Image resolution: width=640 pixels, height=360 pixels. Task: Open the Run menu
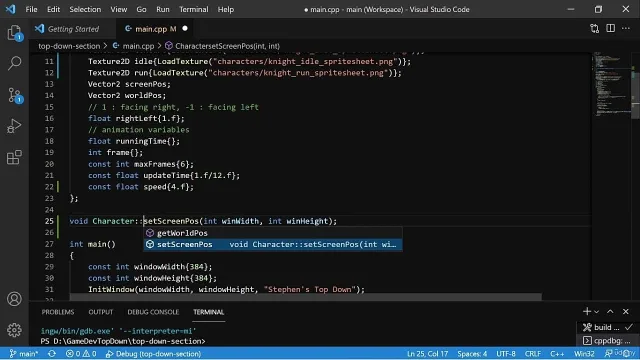click(162, 9)
